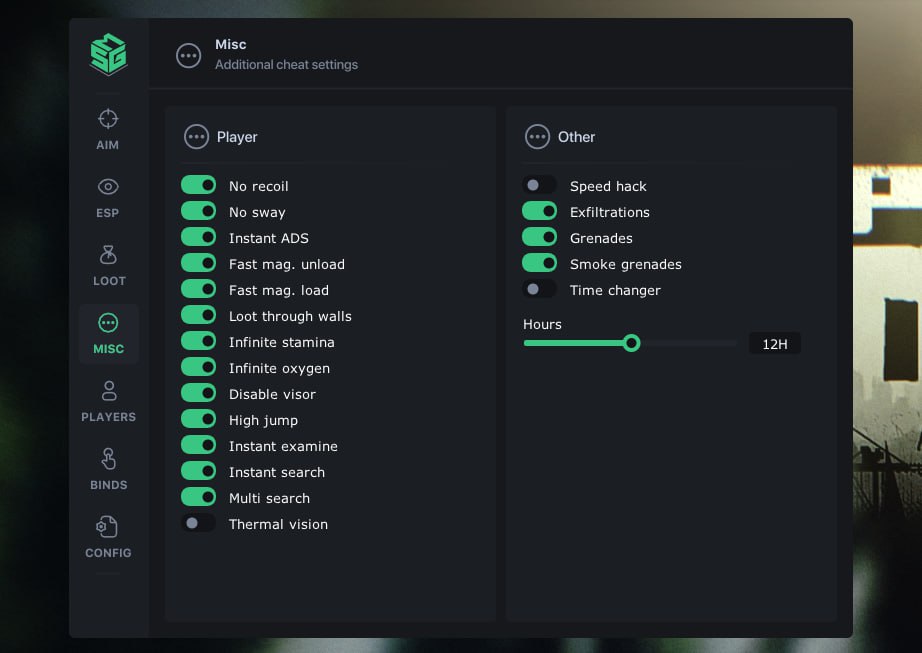Open the BINDS section in sidebar
This screenshot has width=922, height=653.
coord(108,469)
